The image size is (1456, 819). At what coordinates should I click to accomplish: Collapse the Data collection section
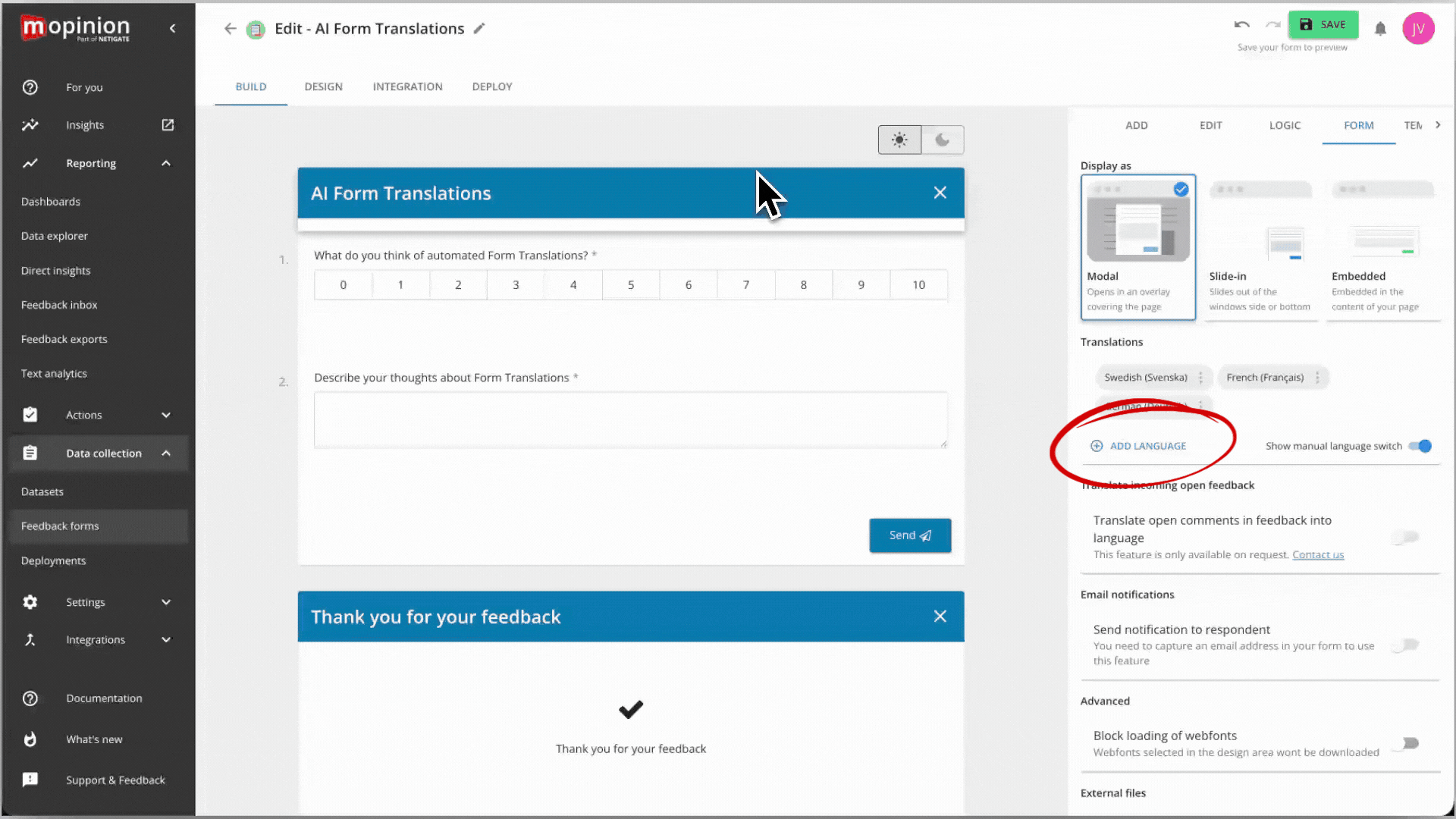point(166,453)
